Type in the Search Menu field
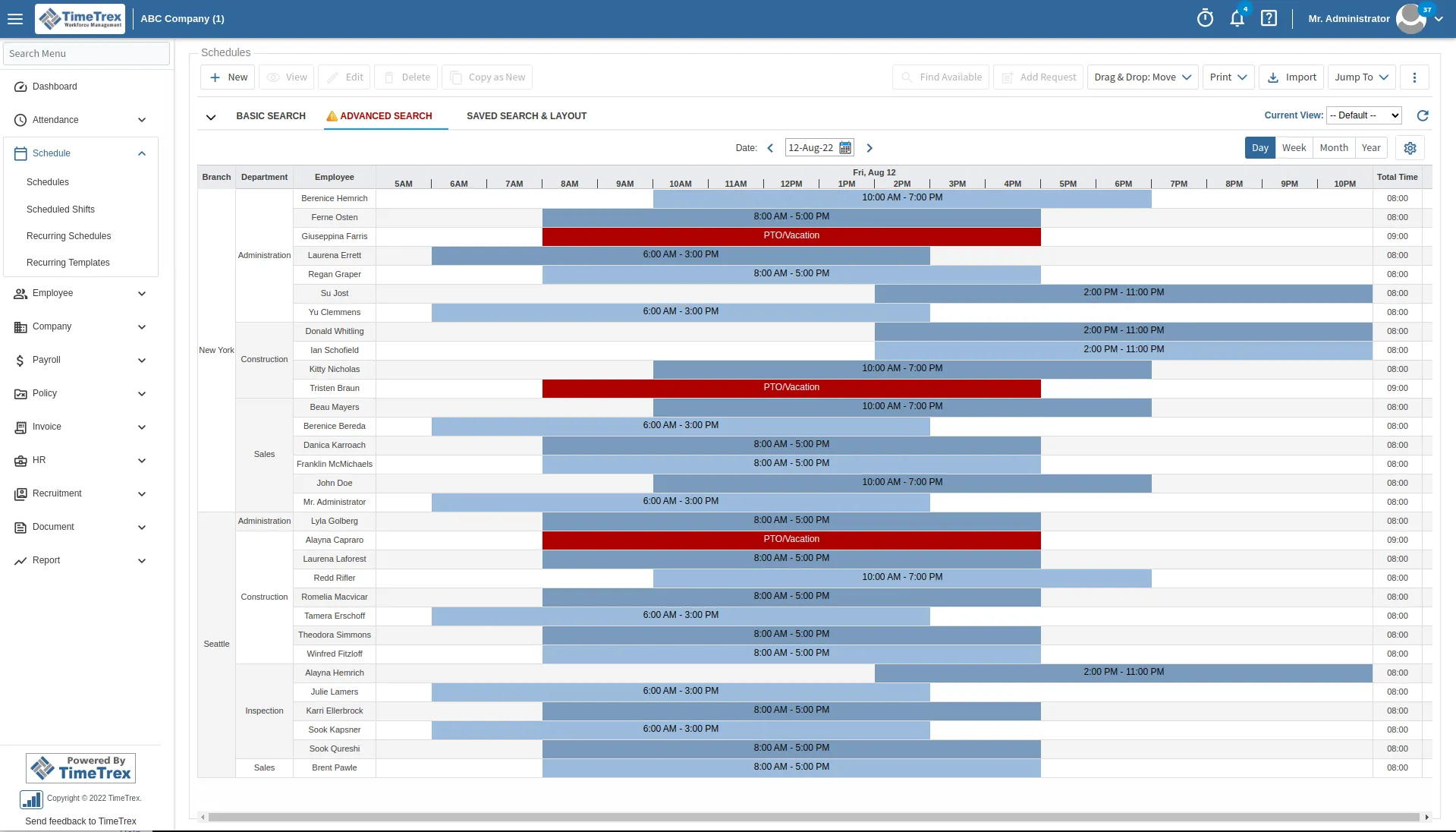The image size is (1456, 832). coord(86,53)
